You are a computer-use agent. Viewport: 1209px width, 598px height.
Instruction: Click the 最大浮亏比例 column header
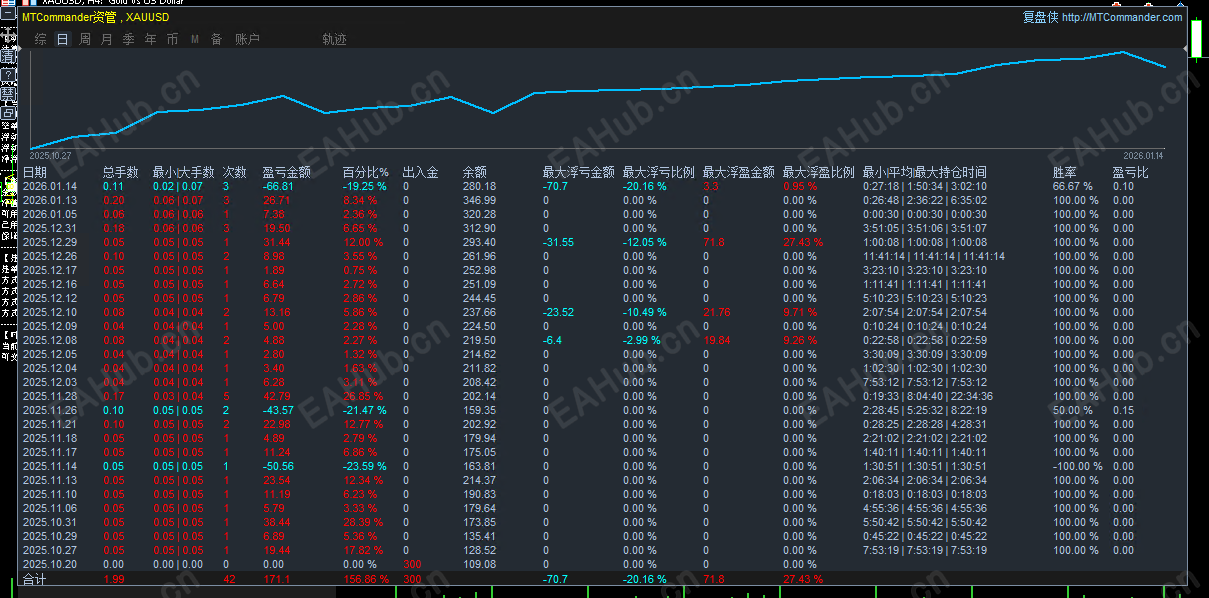pos(659,172)
